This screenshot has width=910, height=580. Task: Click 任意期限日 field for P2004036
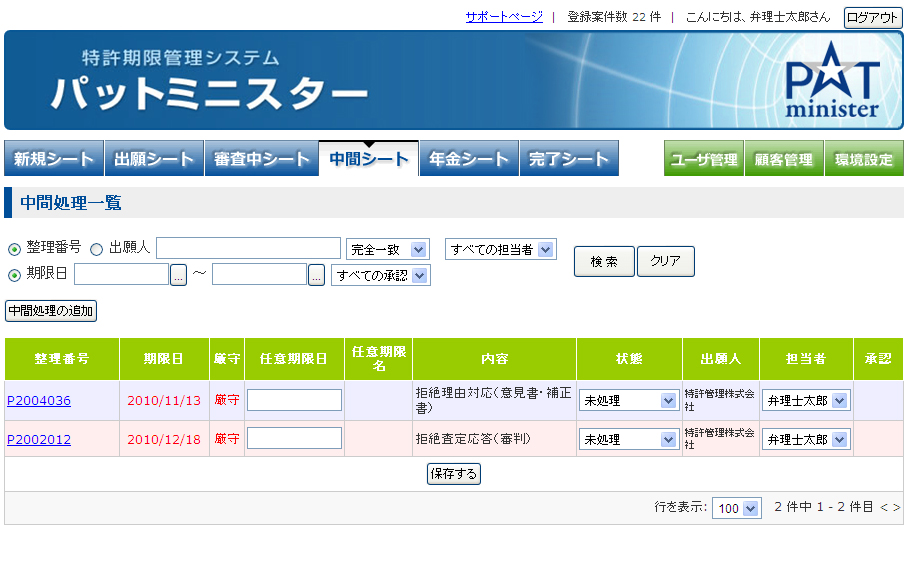[x=294, y=400]
